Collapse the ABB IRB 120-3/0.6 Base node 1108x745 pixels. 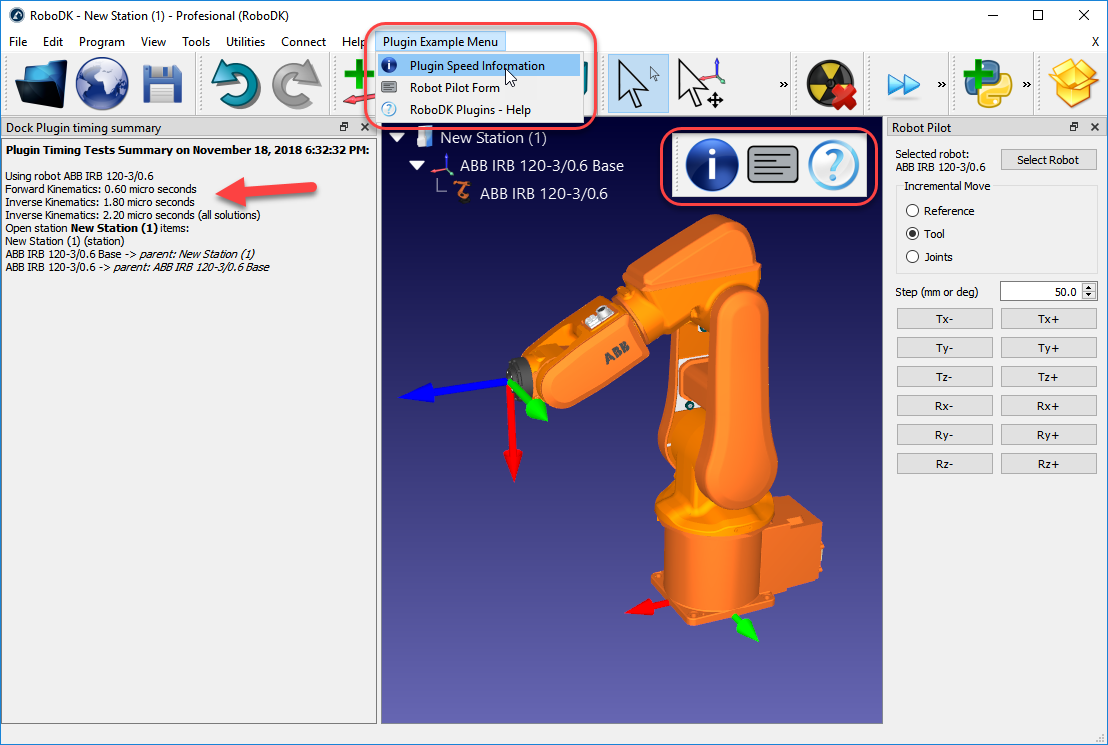[417, 165]
